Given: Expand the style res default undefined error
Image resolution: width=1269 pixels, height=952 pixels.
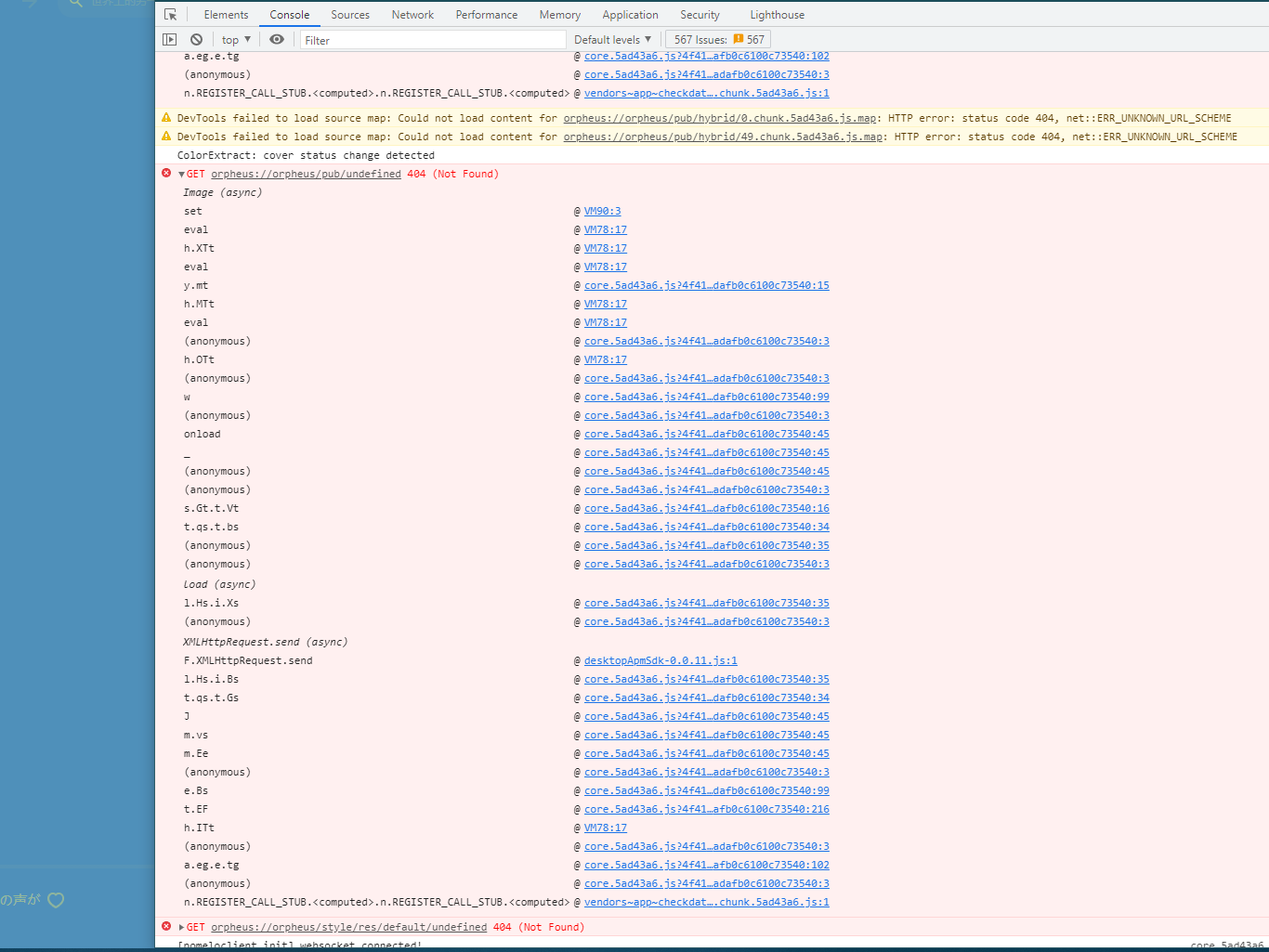Looking at the screenshot, I should [x=180, y=926].
